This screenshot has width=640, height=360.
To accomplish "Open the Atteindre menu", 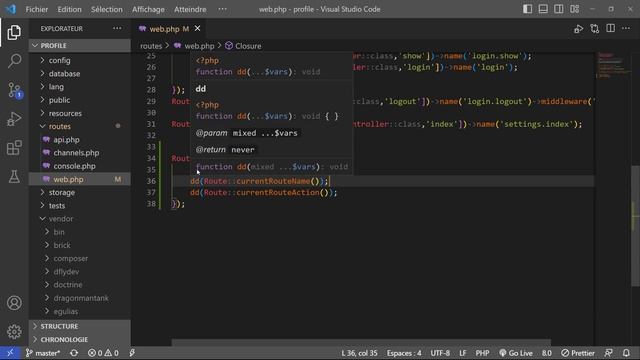I will pos(190,9).
